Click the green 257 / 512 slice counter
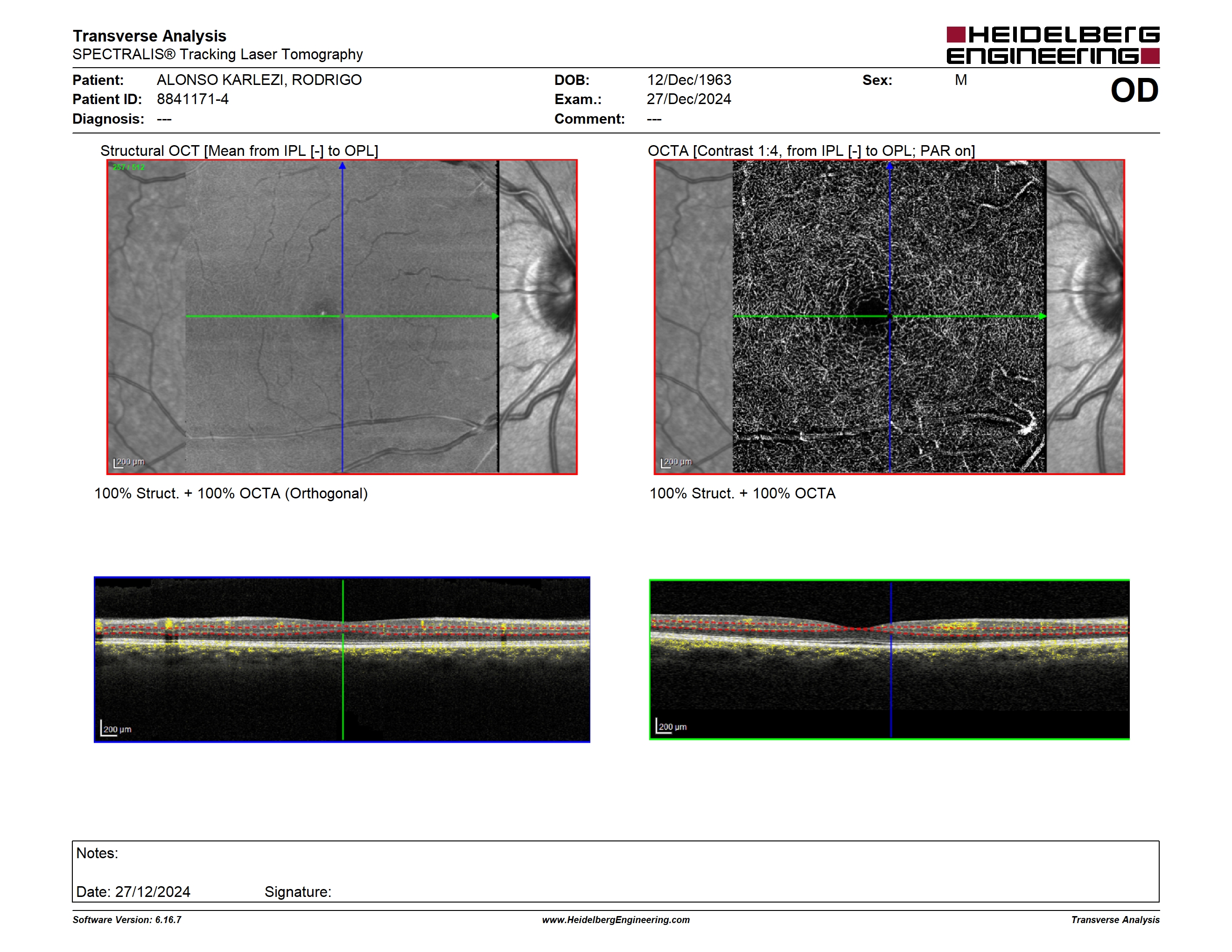The width and height of the screenshot is (1232, 952). click(129, 167)
